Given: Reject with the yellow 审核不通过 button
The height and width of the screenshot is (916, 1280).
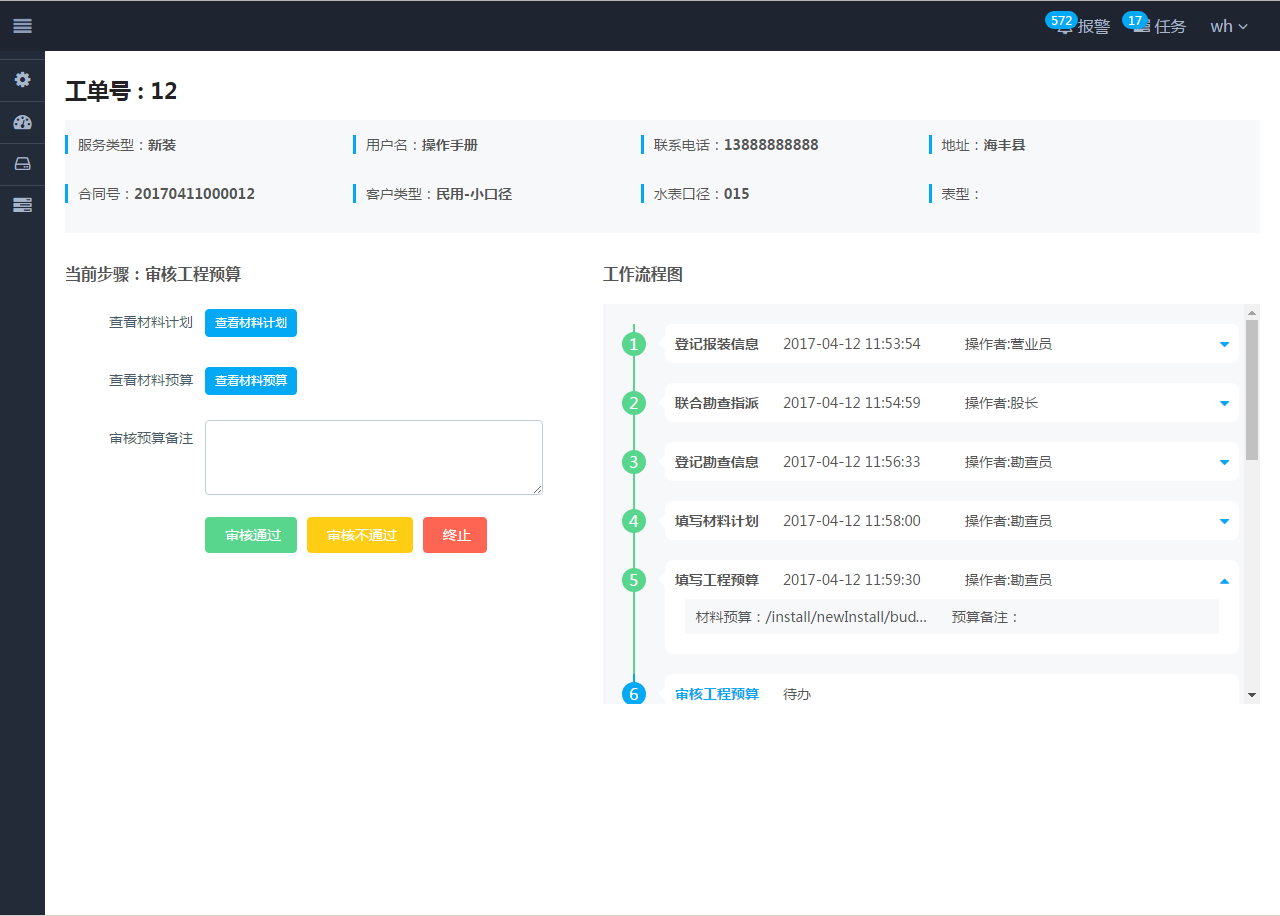Looking at the screenshot, I should tap(360, 535).
